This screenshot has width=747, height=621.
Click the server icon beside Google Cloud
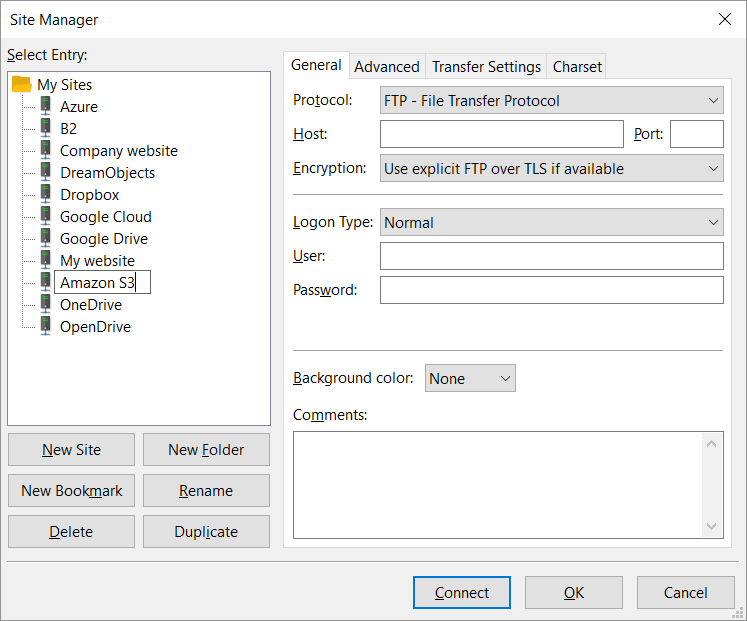46,216
